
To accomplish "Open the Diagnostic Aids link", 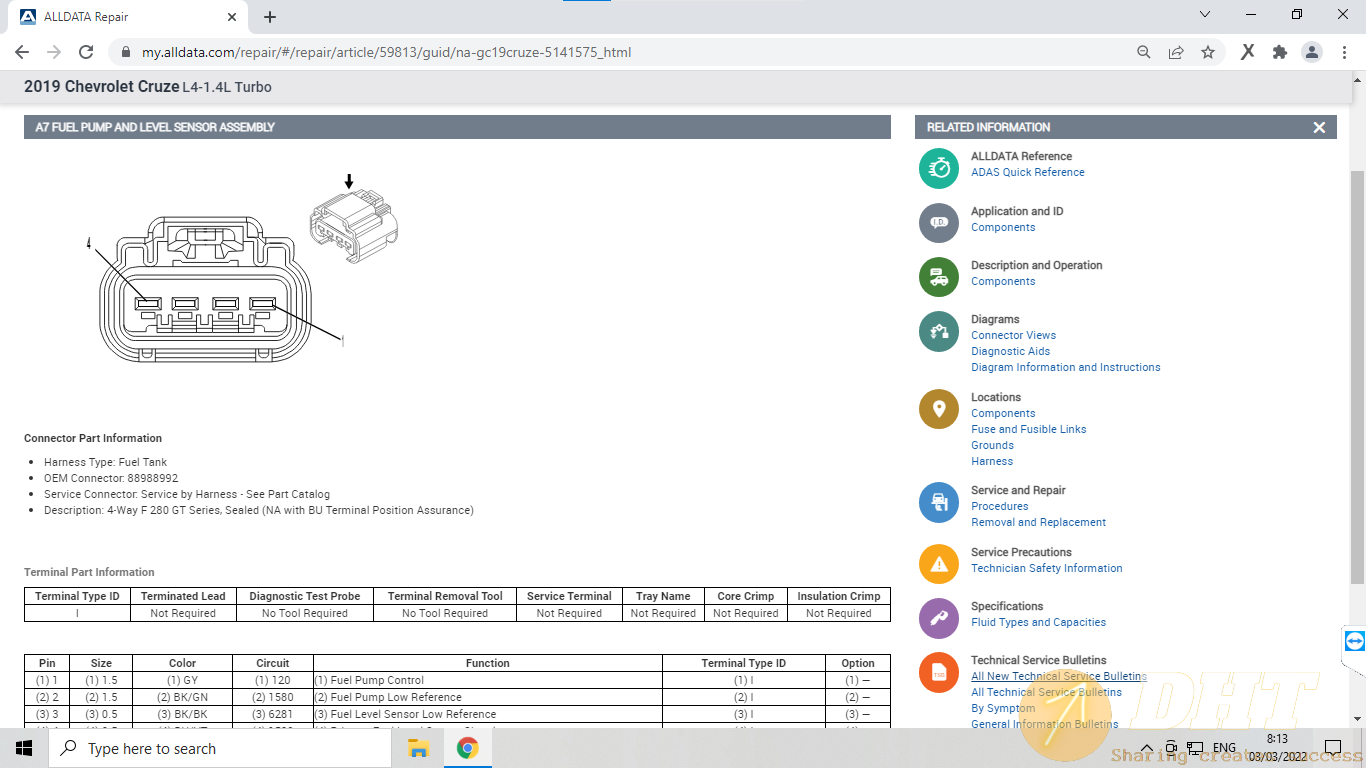I will (x=1010, y=351).
